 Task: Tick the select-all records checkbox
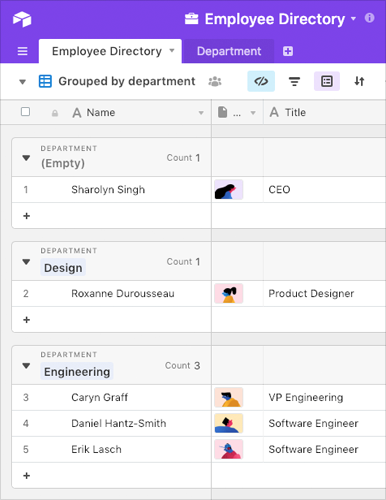click(25, 112)
